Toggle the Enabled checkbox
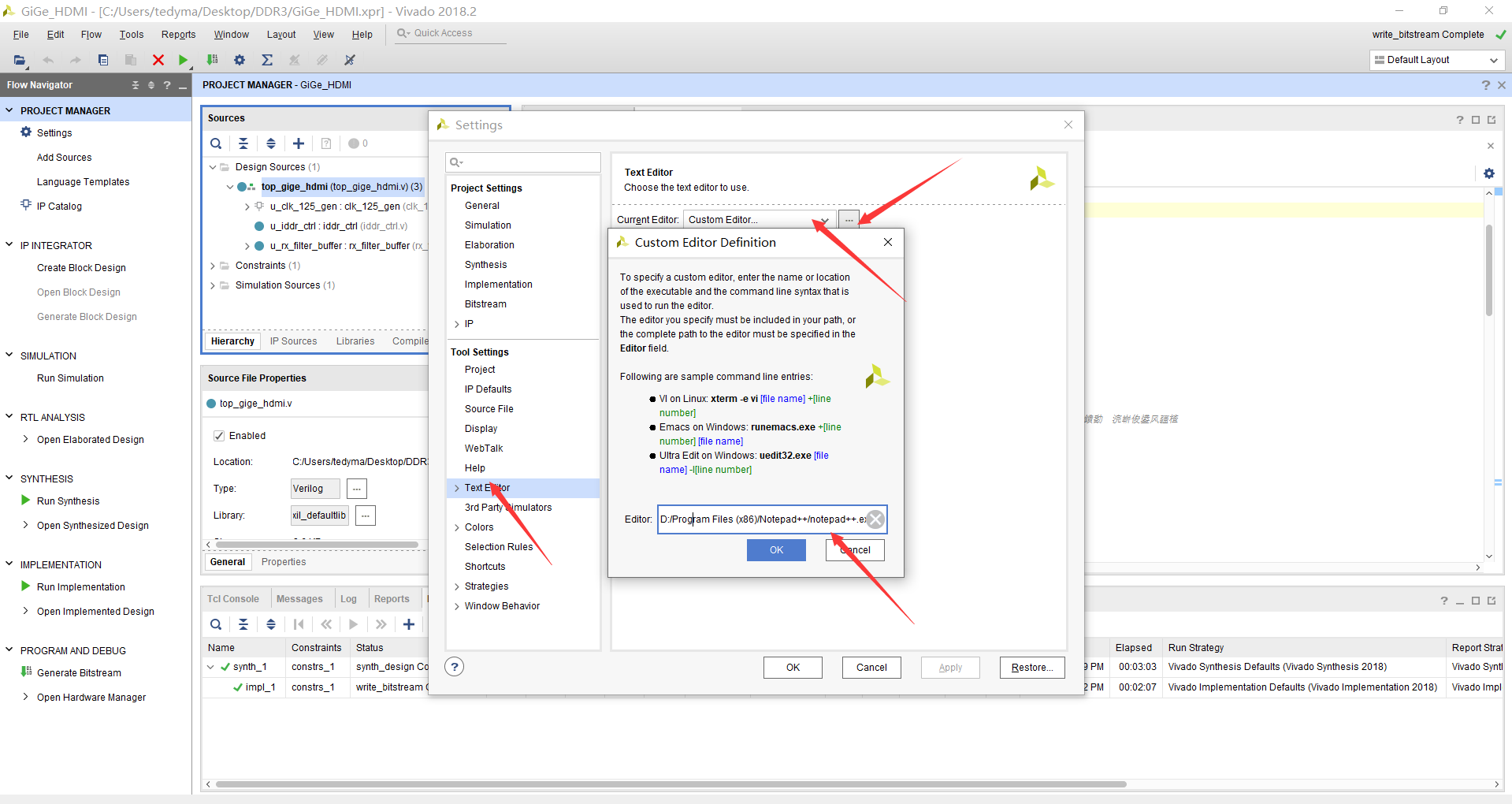 click(x=219, y=436)
